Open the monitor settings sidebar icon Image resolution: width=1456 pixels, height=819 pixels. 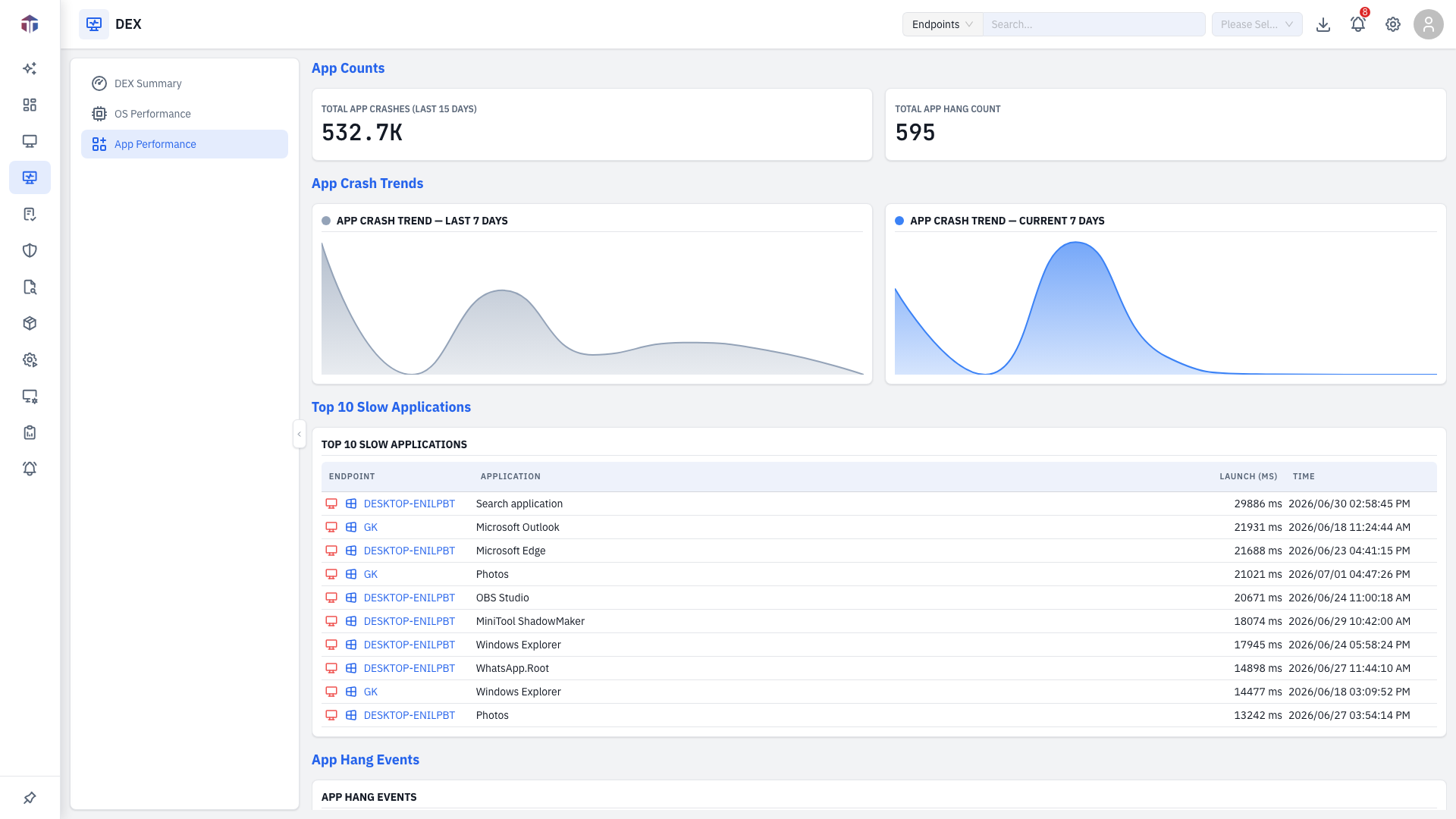[30, 396]
